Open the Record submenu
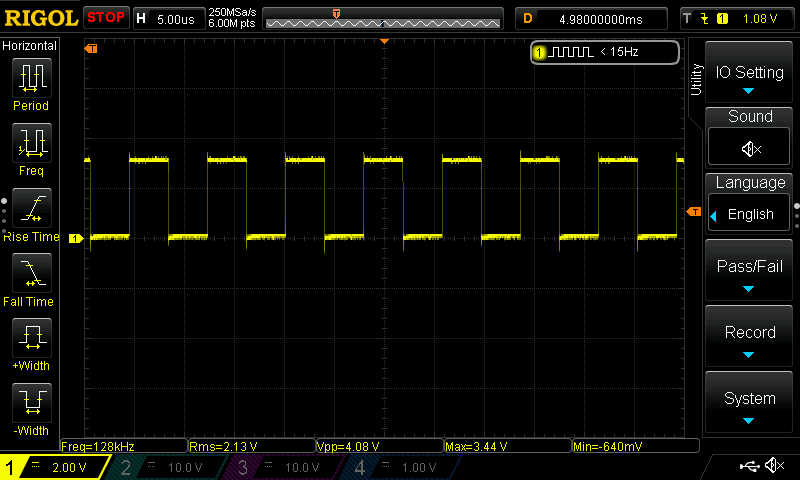The image size is (800, 480). click(749, 336)
